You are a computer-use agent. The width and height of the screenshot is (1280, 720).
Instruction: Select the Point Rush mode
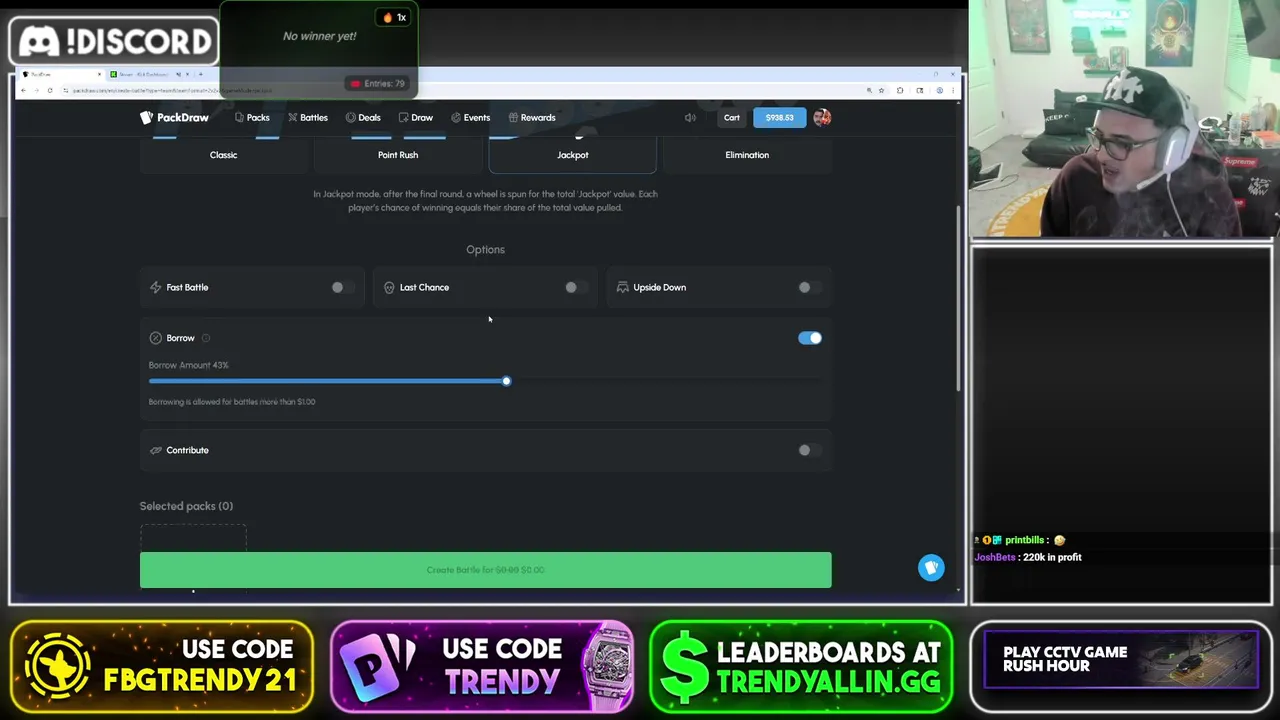398,155
